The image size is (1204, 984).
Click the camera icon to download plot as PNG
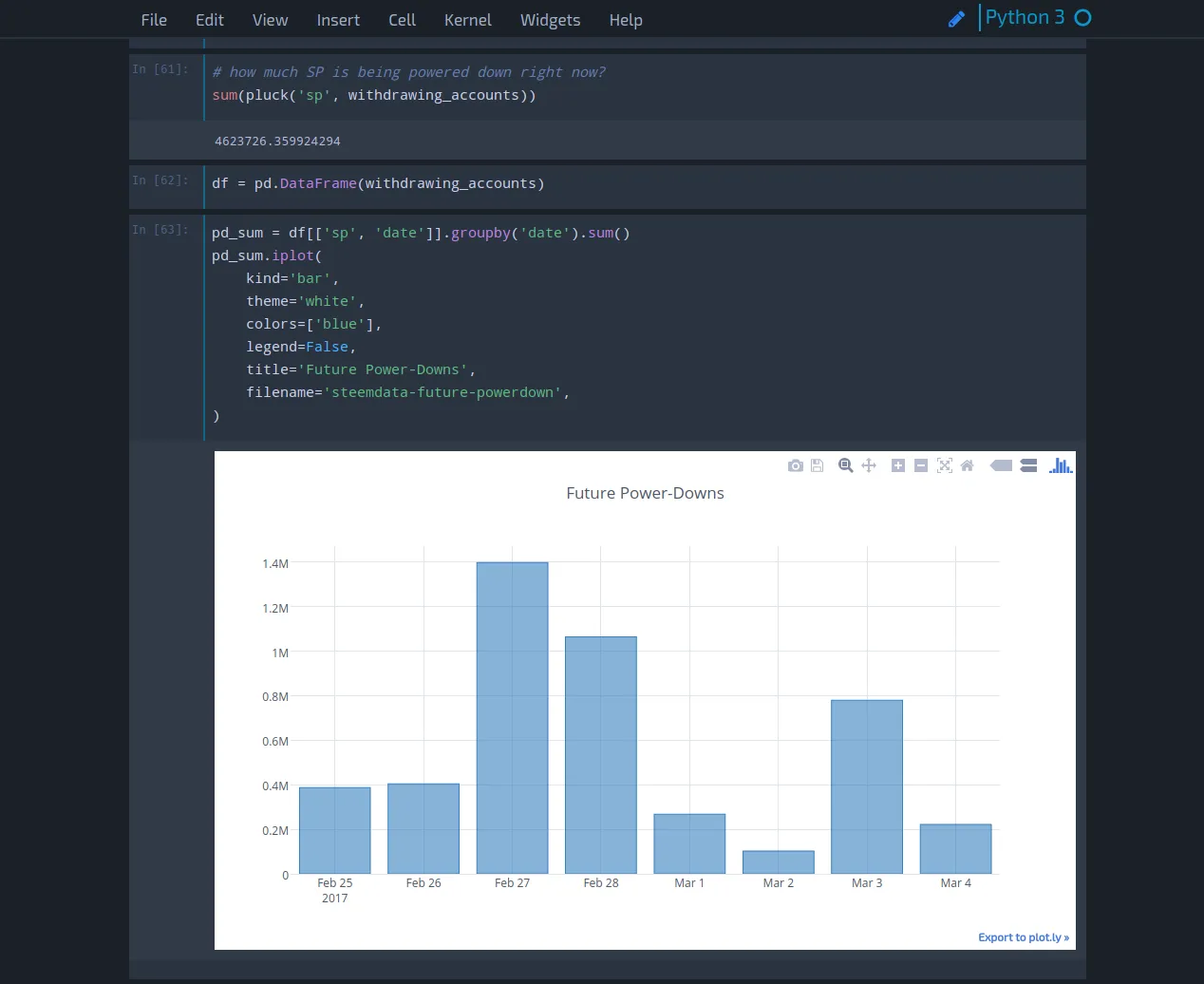click(x=796, y=465)
